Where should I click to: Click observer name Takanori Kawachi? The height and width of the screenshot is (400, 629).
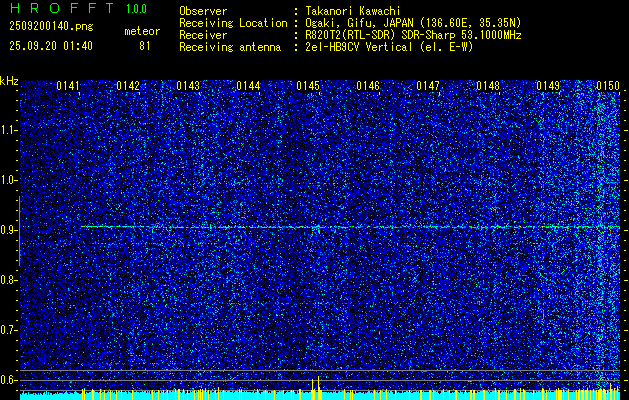(353, 11)
